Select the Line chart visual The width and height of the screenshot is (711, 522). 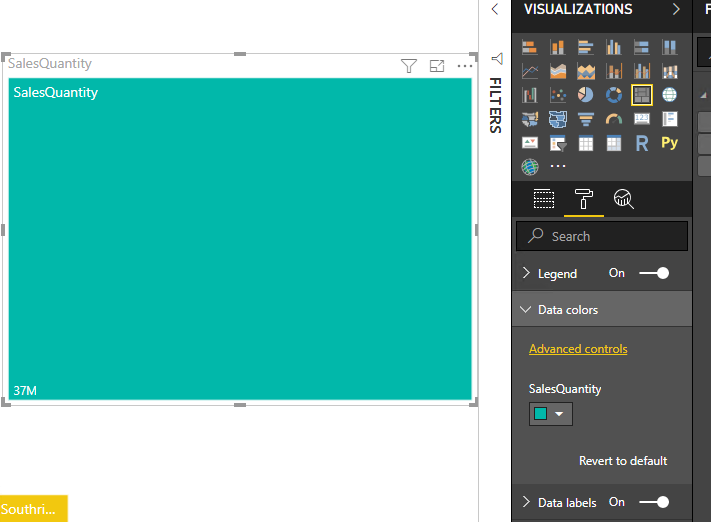point(530,71)
